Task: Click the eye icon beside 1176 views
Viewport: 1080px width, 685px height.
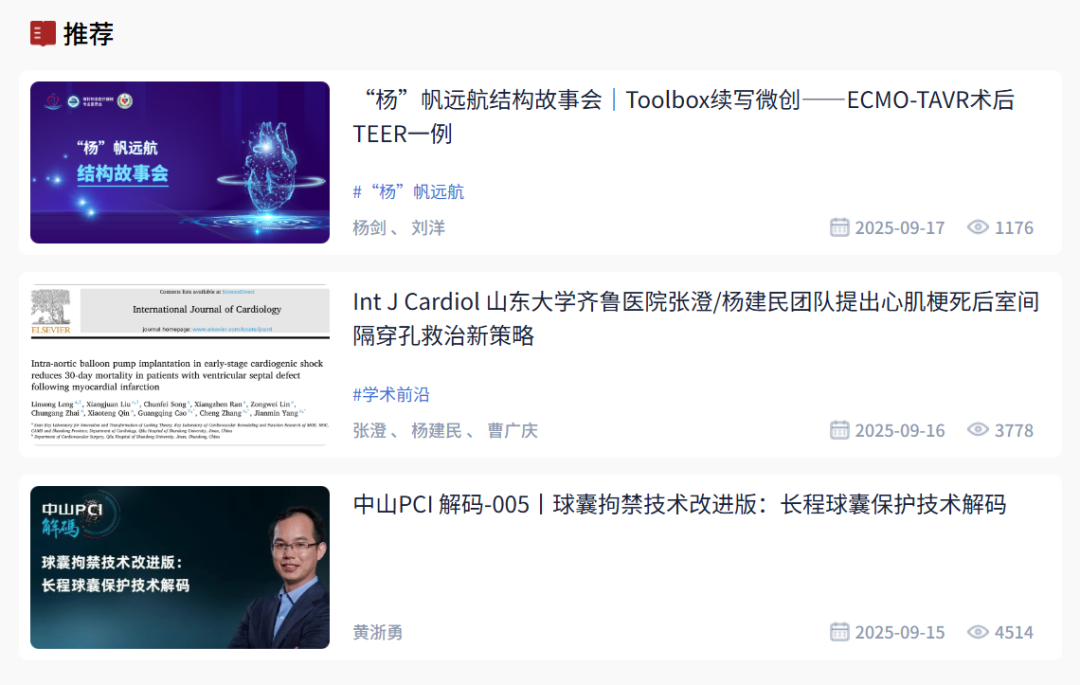Action: point(978,227)
